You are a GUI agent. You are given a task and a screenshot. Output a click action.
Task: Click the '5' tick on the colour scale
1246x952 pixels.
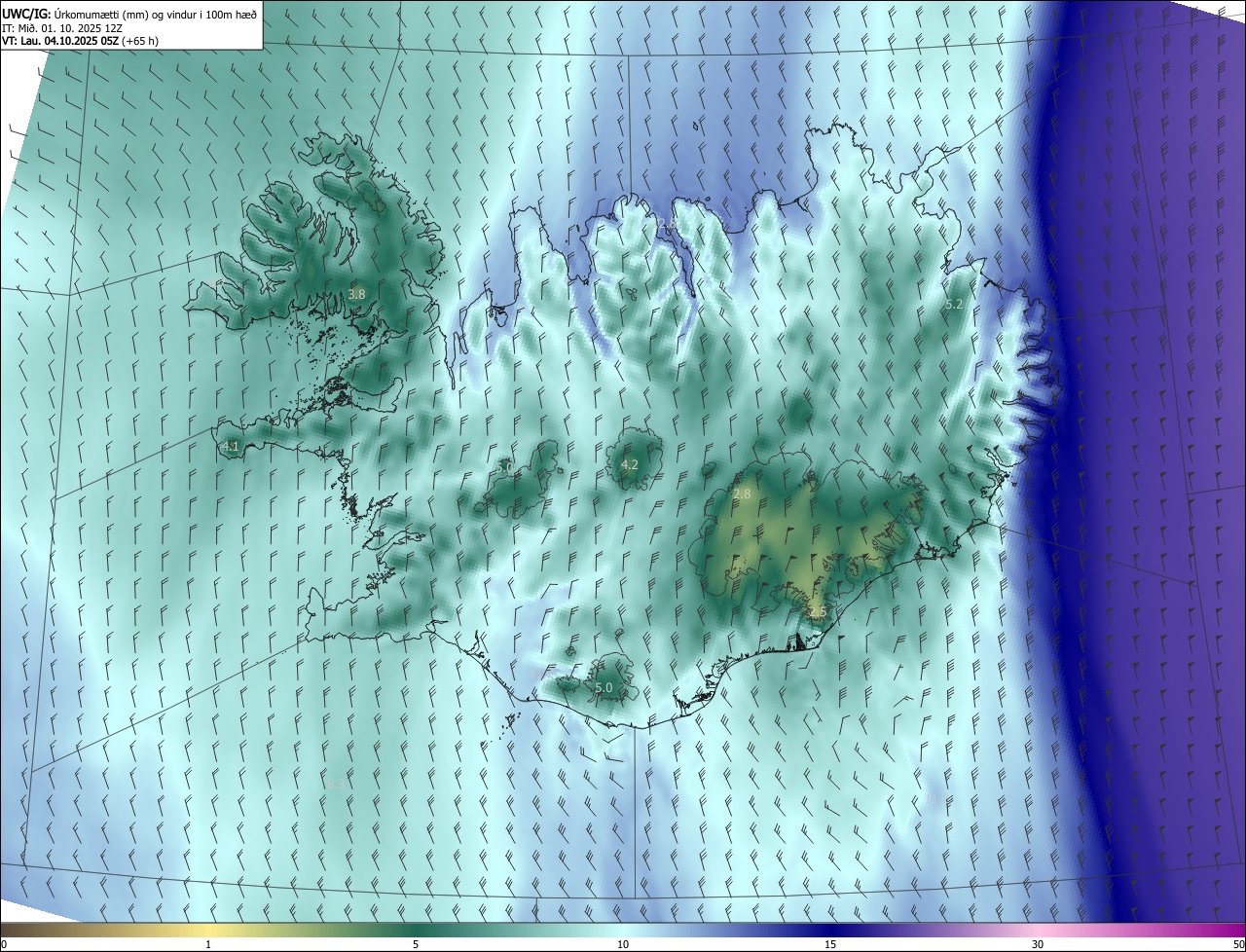pyautogui.click(x=416, y=944)
